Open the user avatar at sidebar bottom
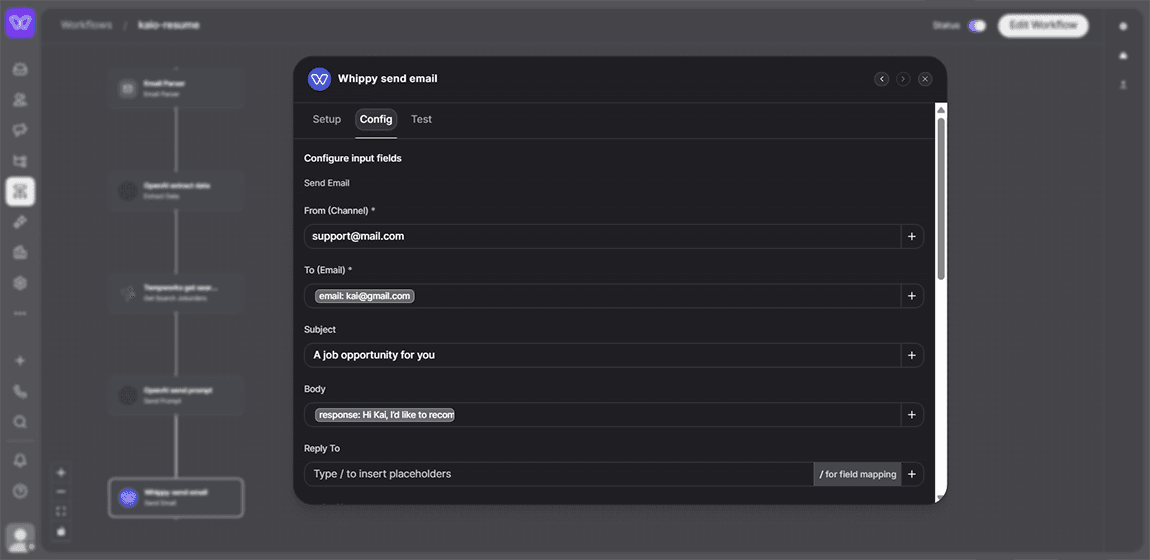1150x560 pixels. (20, 537)
